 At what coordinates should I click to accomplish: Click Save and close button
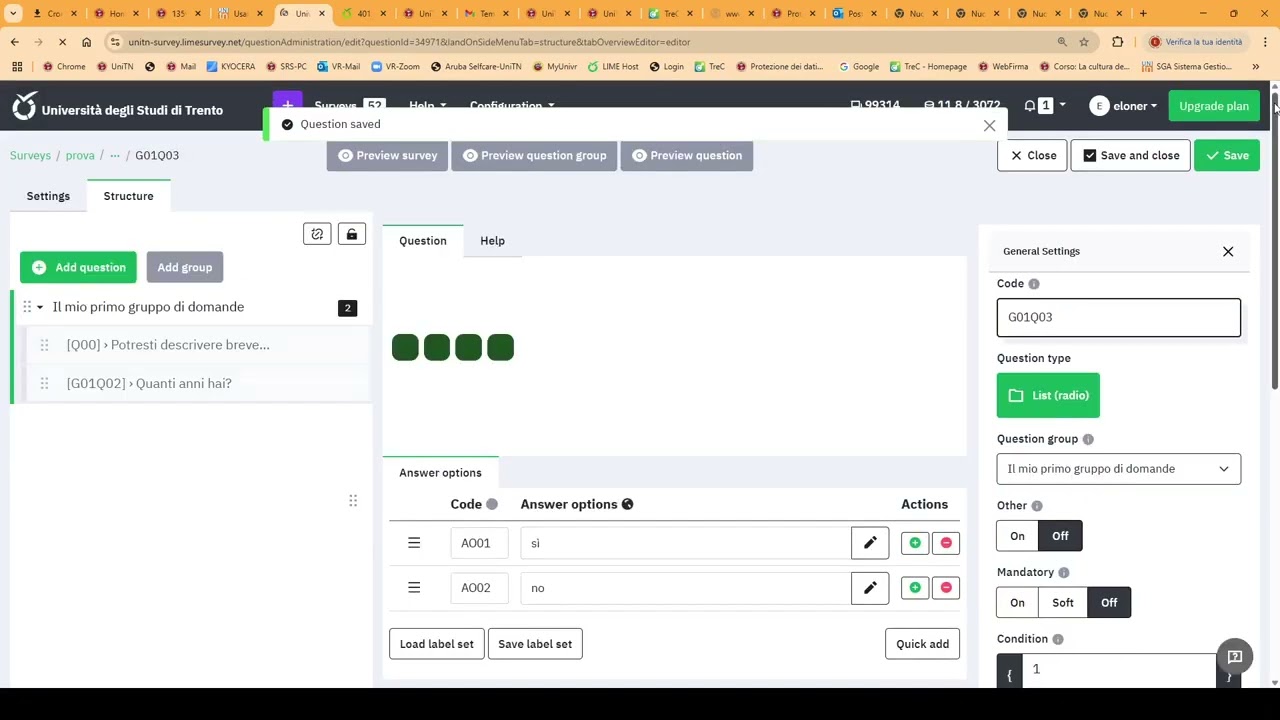[1131, 156]
